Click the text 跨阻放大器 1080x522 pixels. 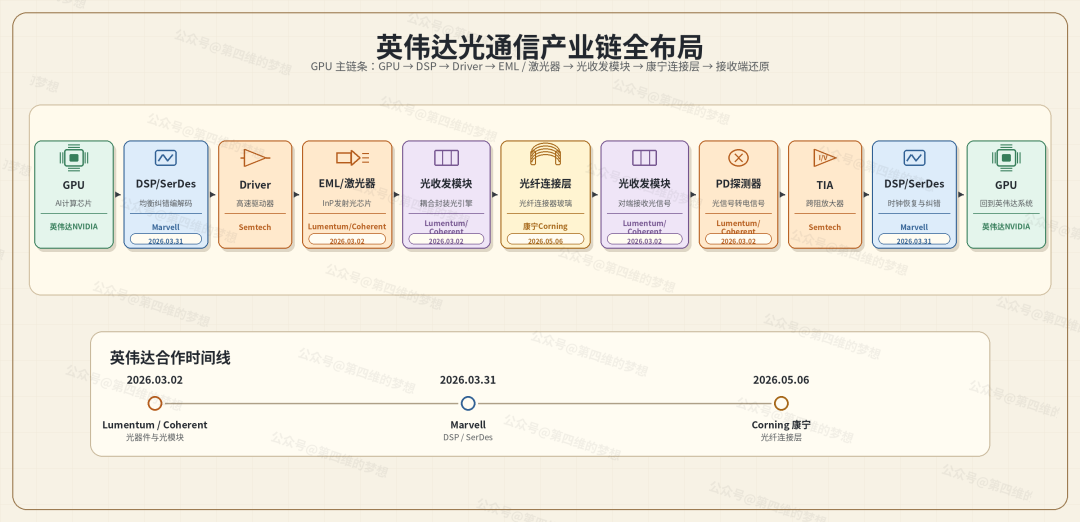pos(824,204)
